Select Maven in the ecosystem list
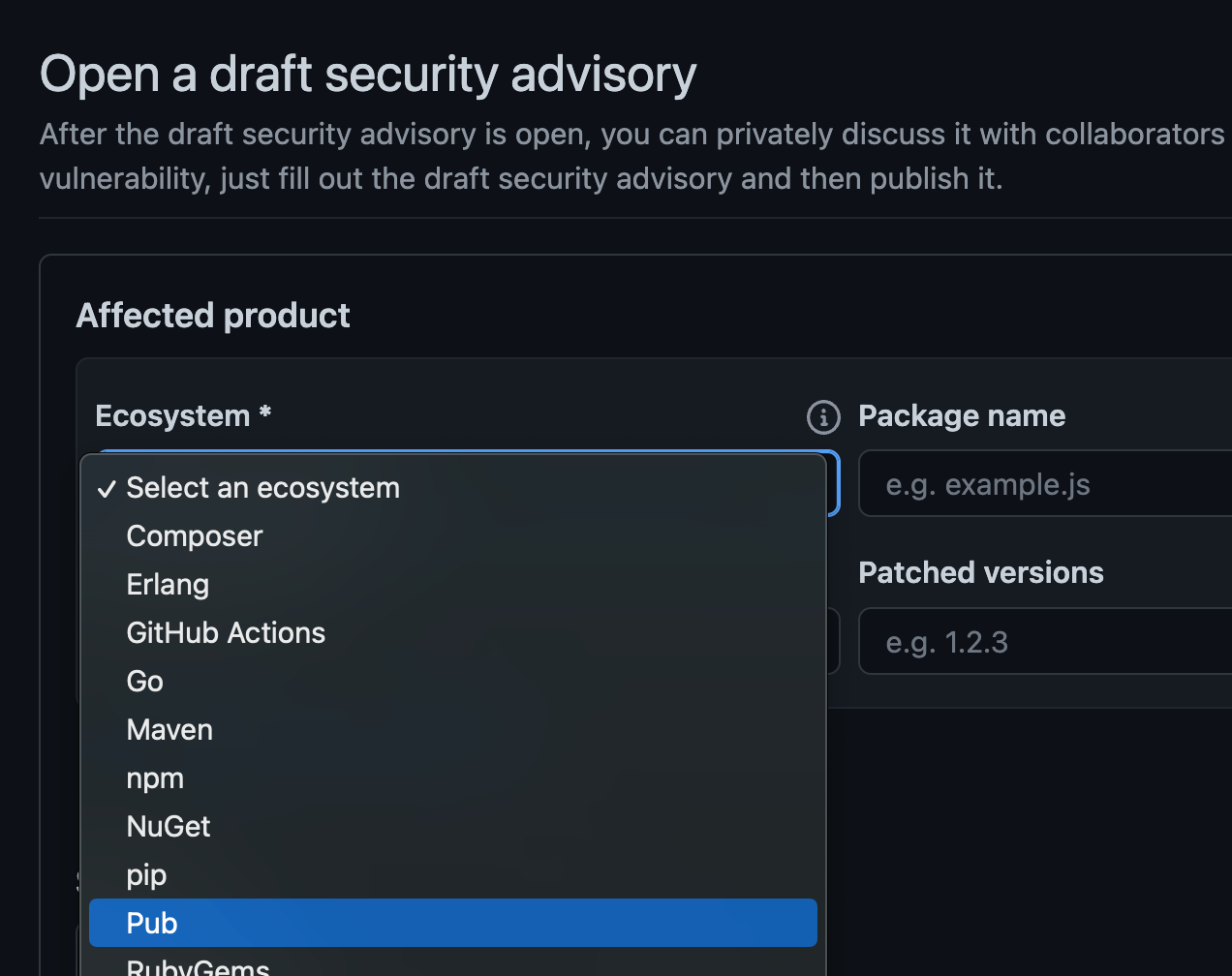The image size is (1232, 976). click(169, 729)
